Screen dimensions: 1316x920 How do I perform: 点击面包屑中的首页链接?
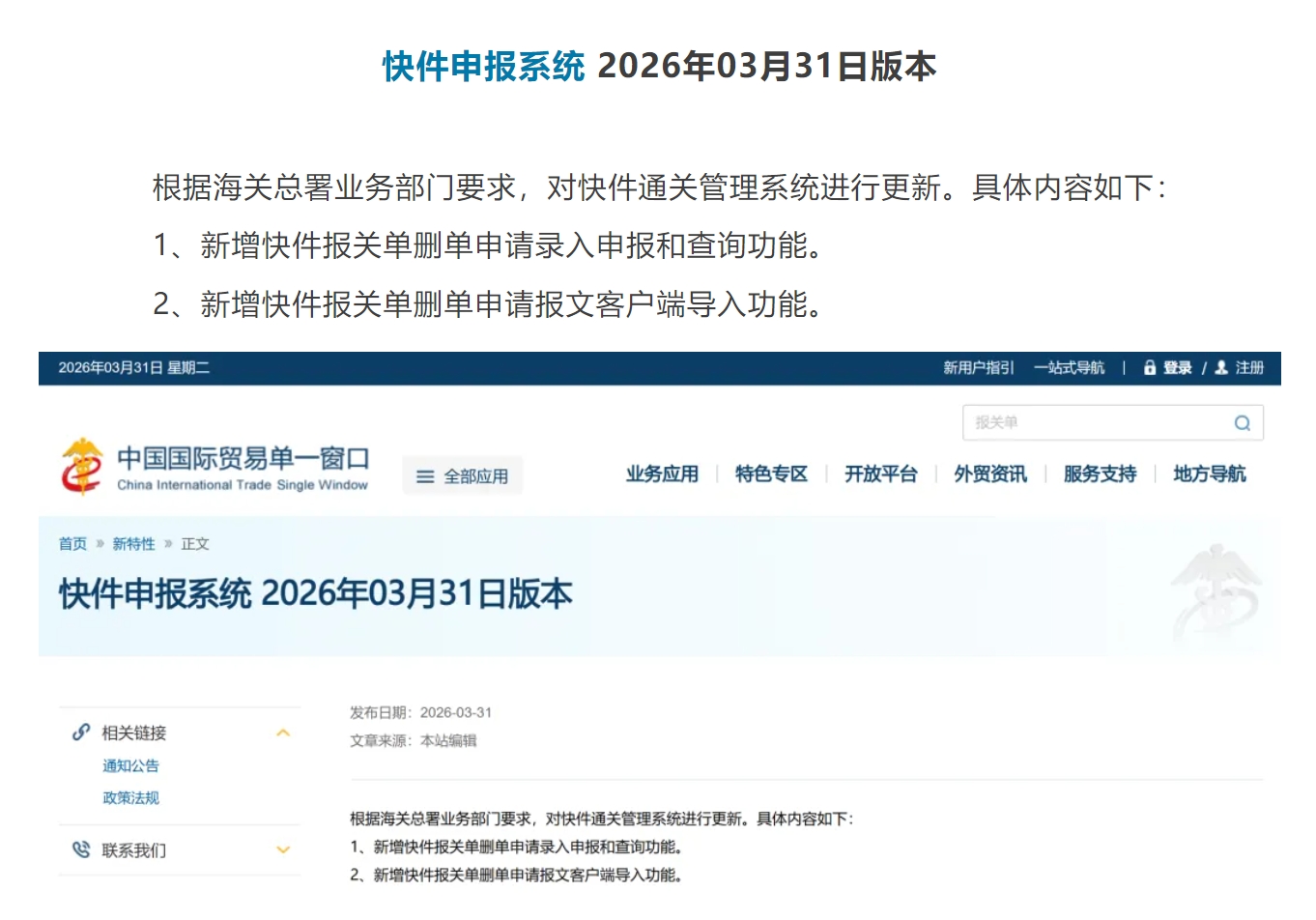(x=72, y=543)
